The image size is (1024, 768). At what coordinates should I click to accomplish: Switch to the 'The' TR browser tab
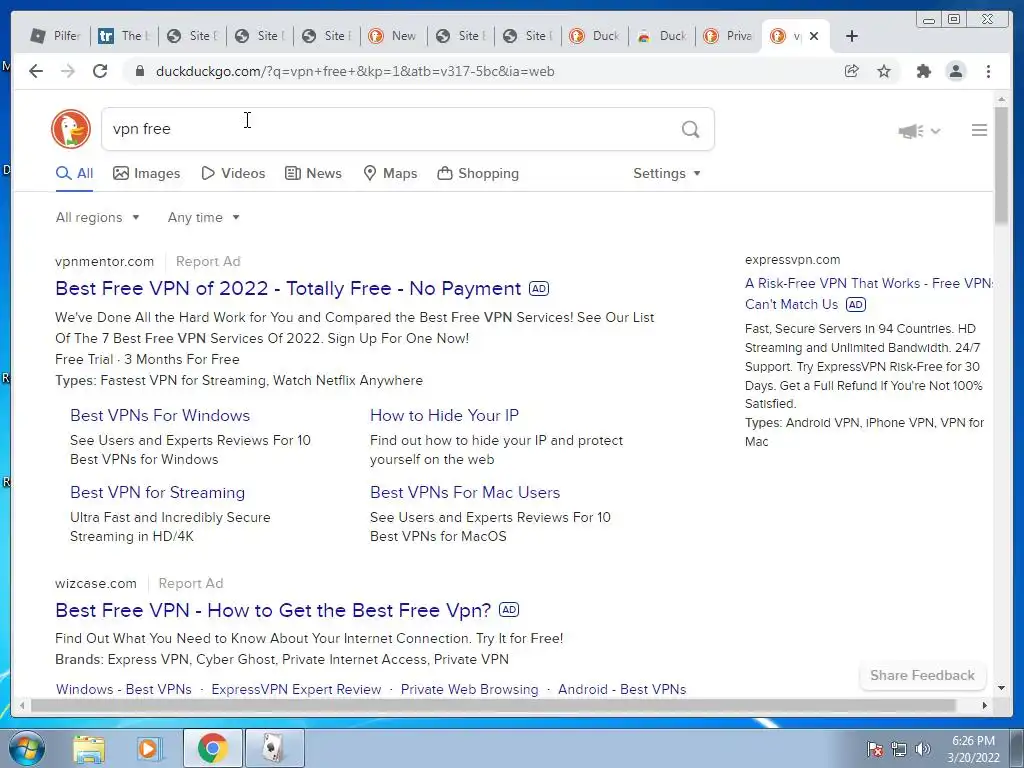pyautogui.click(x=123, y=36)
